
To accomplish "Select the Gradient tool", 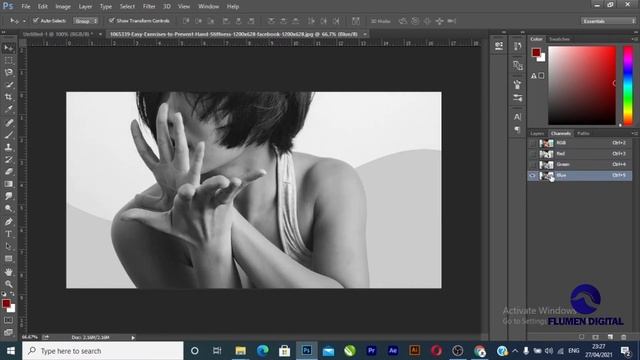I will point(8,184).
